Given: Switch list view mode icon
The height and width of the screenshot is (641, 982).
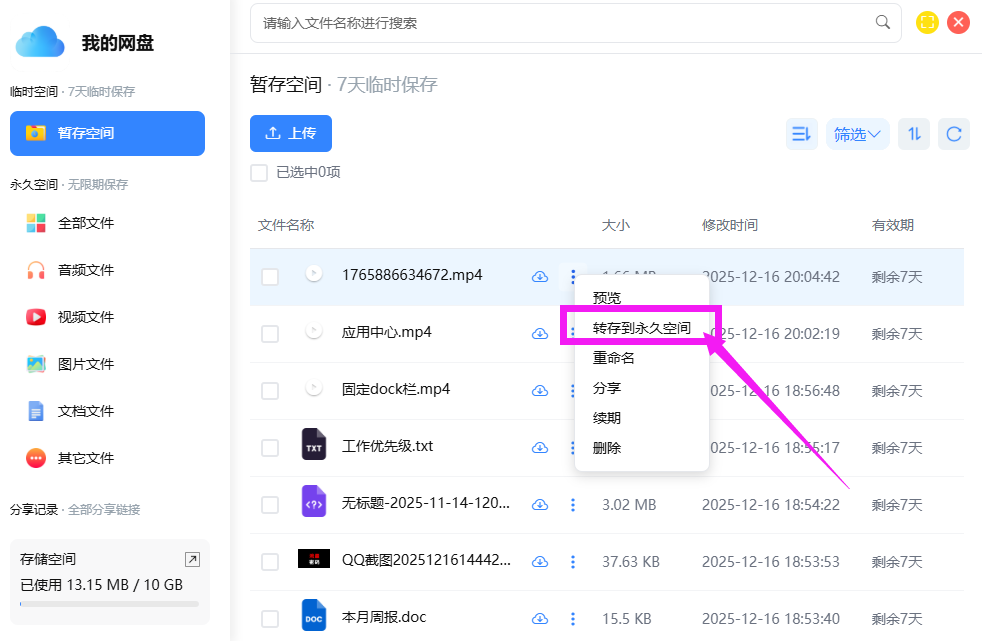Looking at the screenshot, I should (801, 134).
